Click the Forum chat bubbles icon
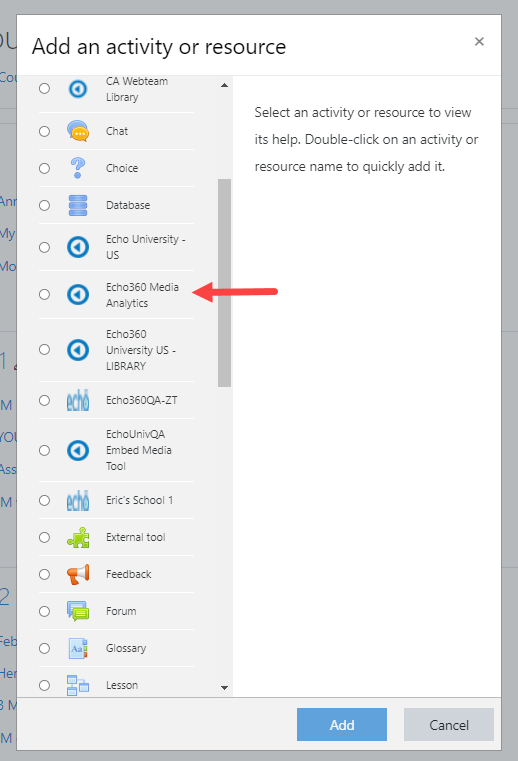Screen dimensions: 518x761 (x=78, y=611)
